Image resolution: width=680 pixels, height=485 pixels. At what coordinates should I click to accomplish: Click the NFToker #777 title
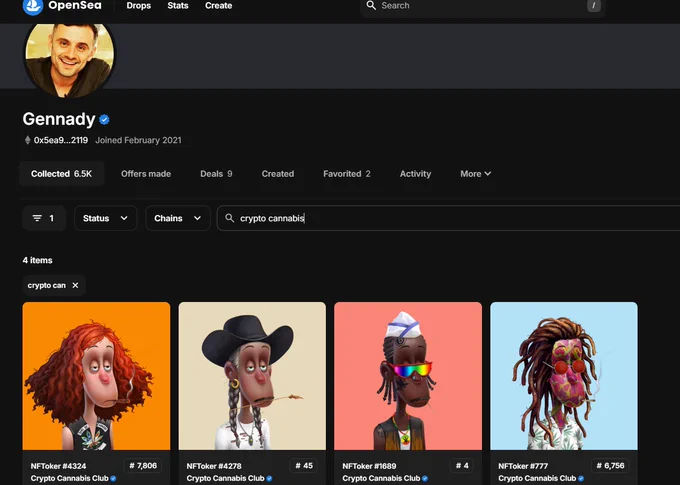523,466
